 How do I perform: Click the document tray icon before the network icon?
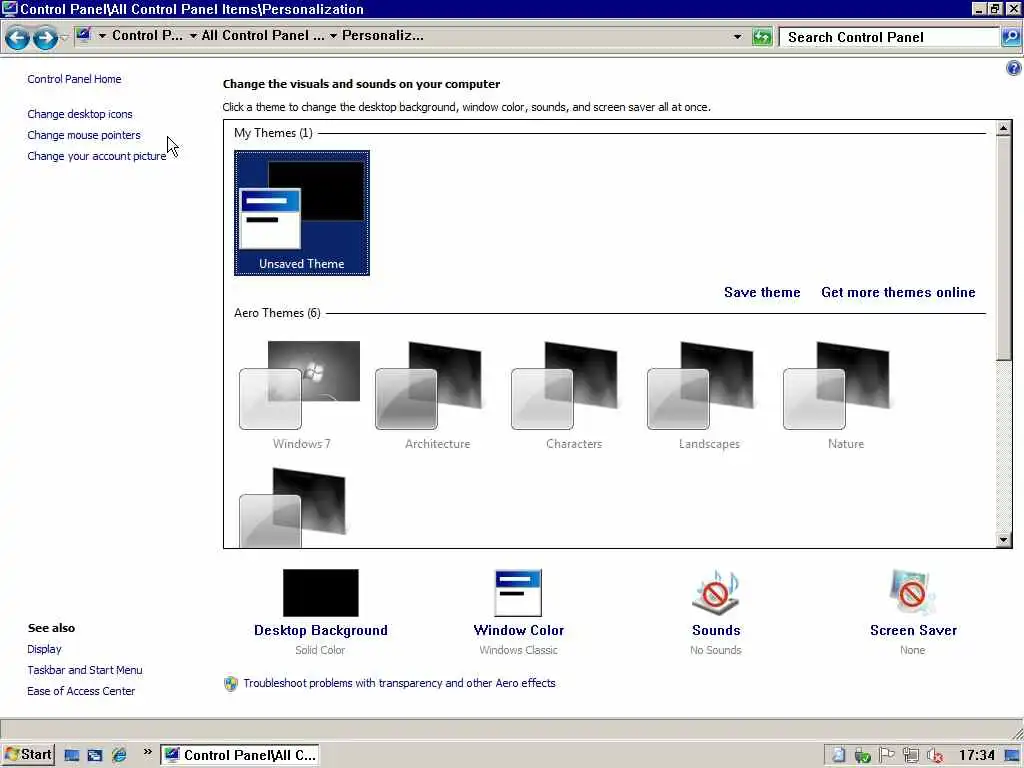coord(839,756)
